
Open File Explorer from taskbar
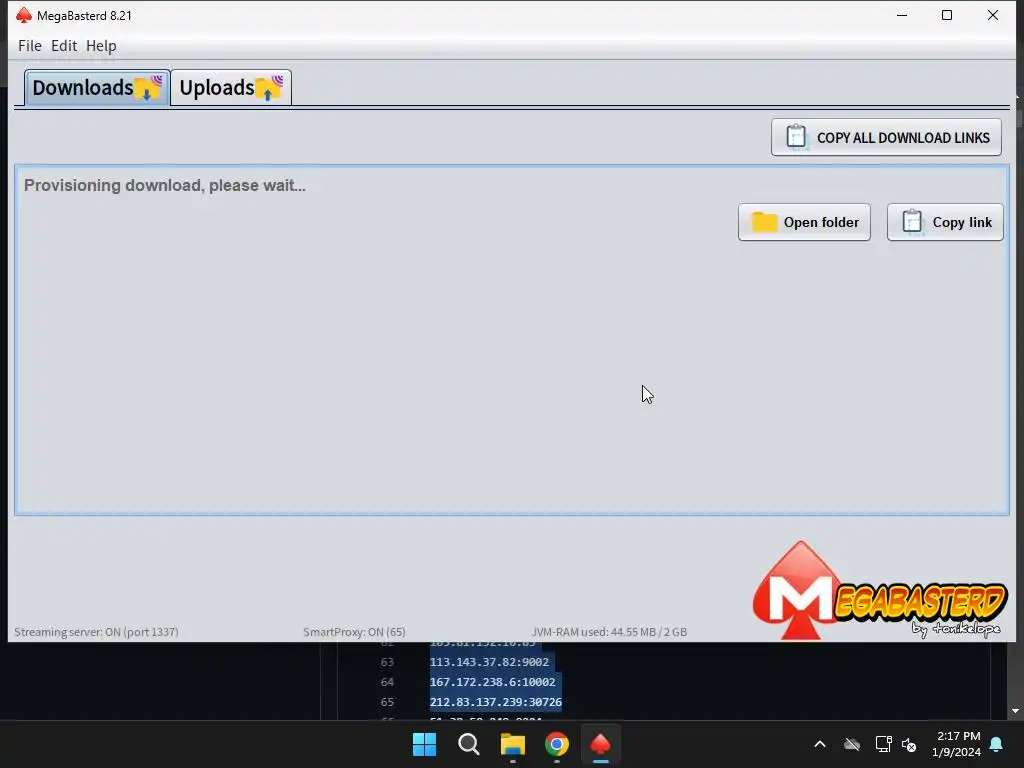click(513, 744)
